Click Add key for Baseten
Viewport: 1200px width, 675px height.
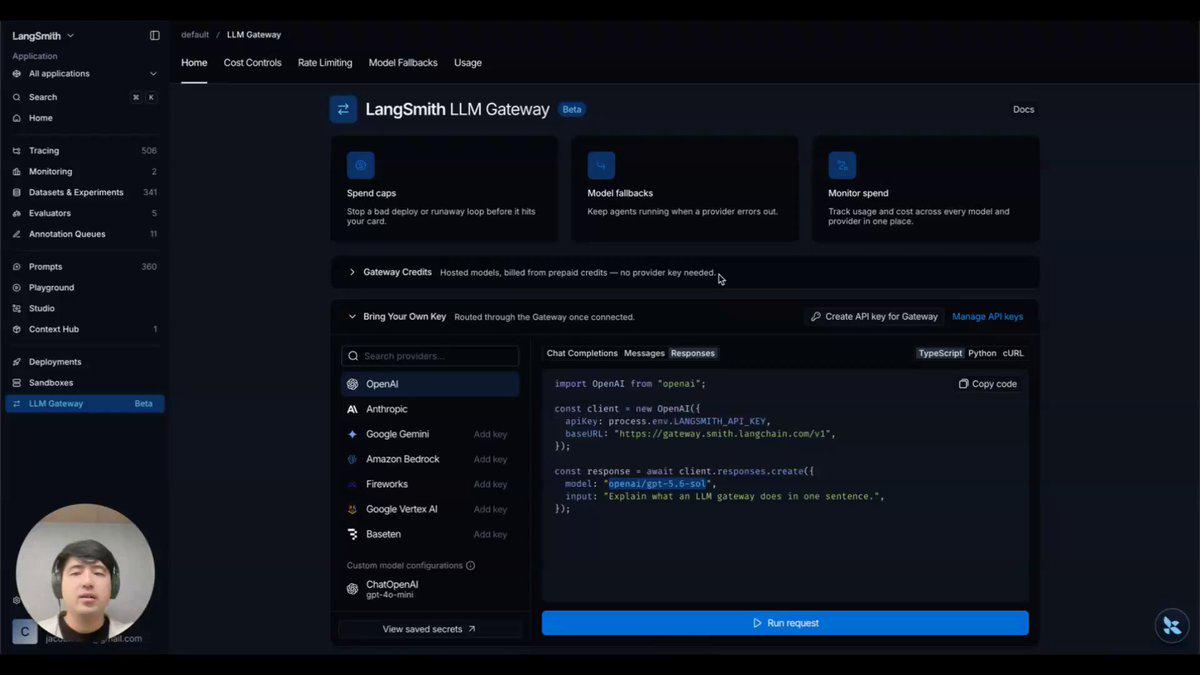click(490, 534)
